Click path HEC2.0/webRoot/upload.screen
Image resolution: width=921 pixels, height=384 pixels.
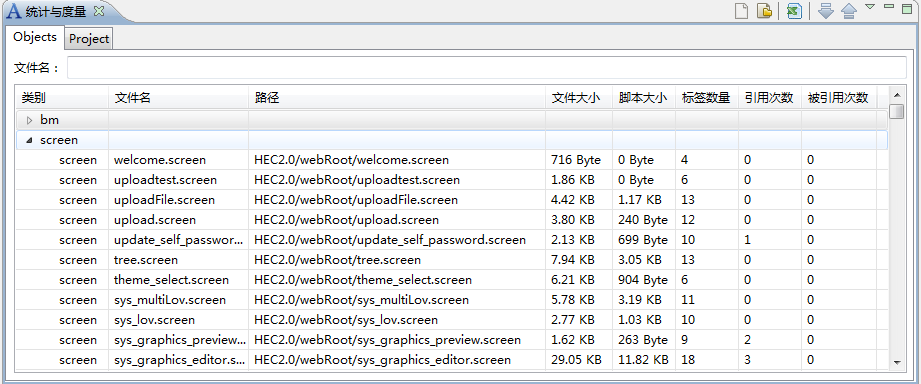coord(346,220)
